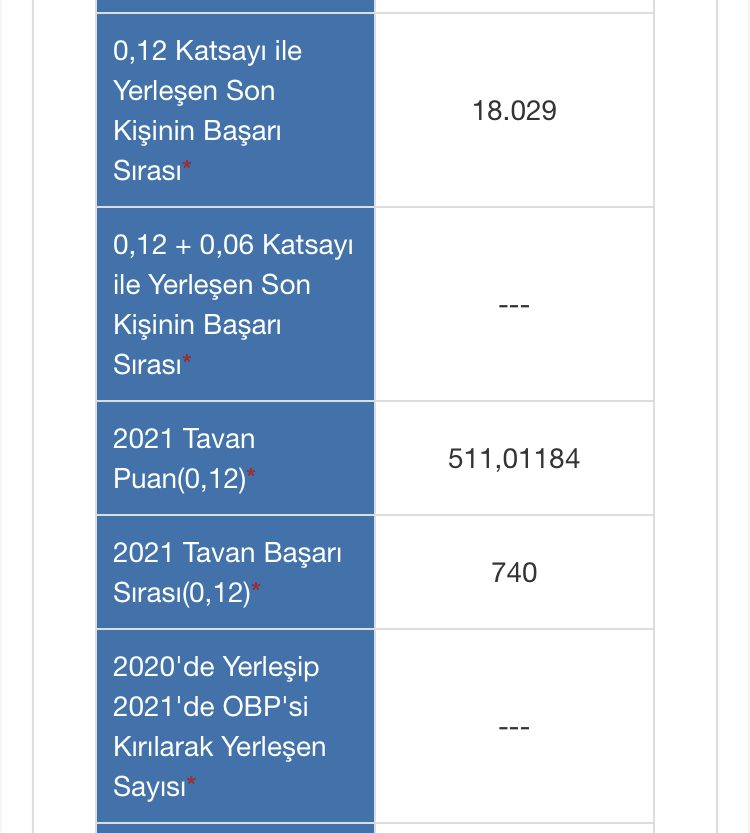Click the partial blue cell at the table bottom
Image resolution: width=750 pixels, height=833 pixels.
tap(235, 828)
